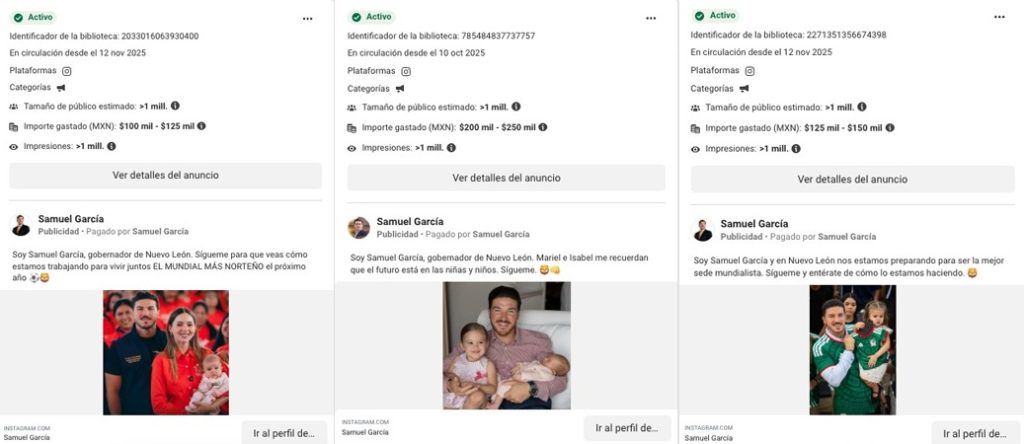Click Instagram platform icon on first ad
Screen dimensions: 1024x444
coord(67,71)
